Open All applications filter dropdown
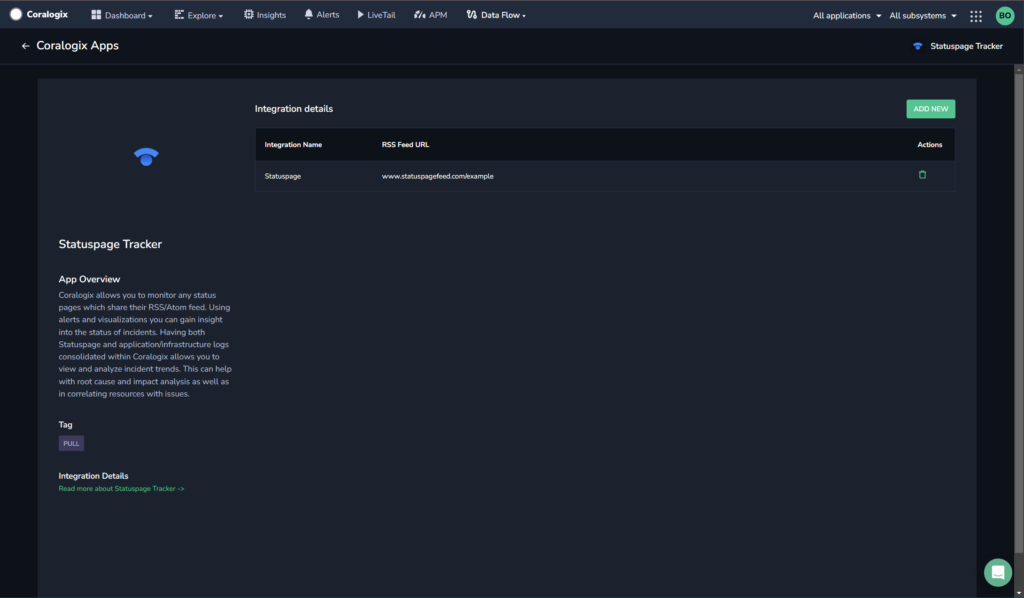 [847, 16]
